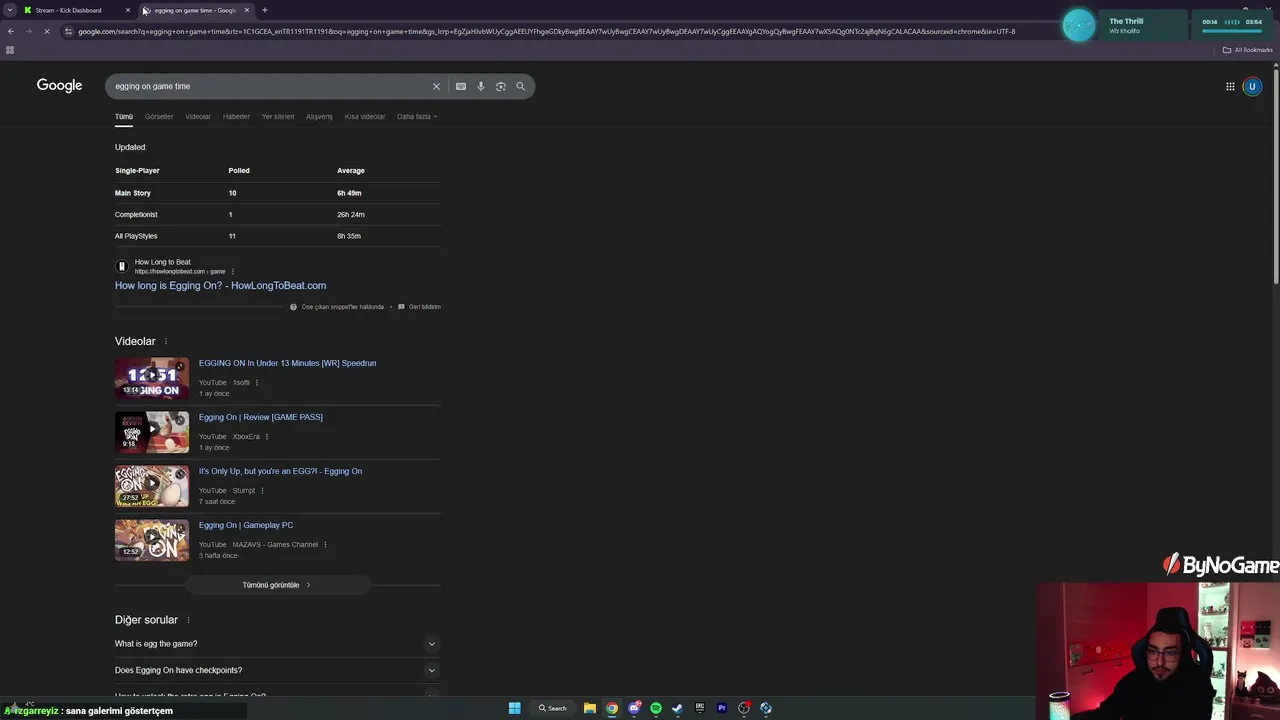Open the Windows Start menu

pyautogui.click(x=514, y=708)
